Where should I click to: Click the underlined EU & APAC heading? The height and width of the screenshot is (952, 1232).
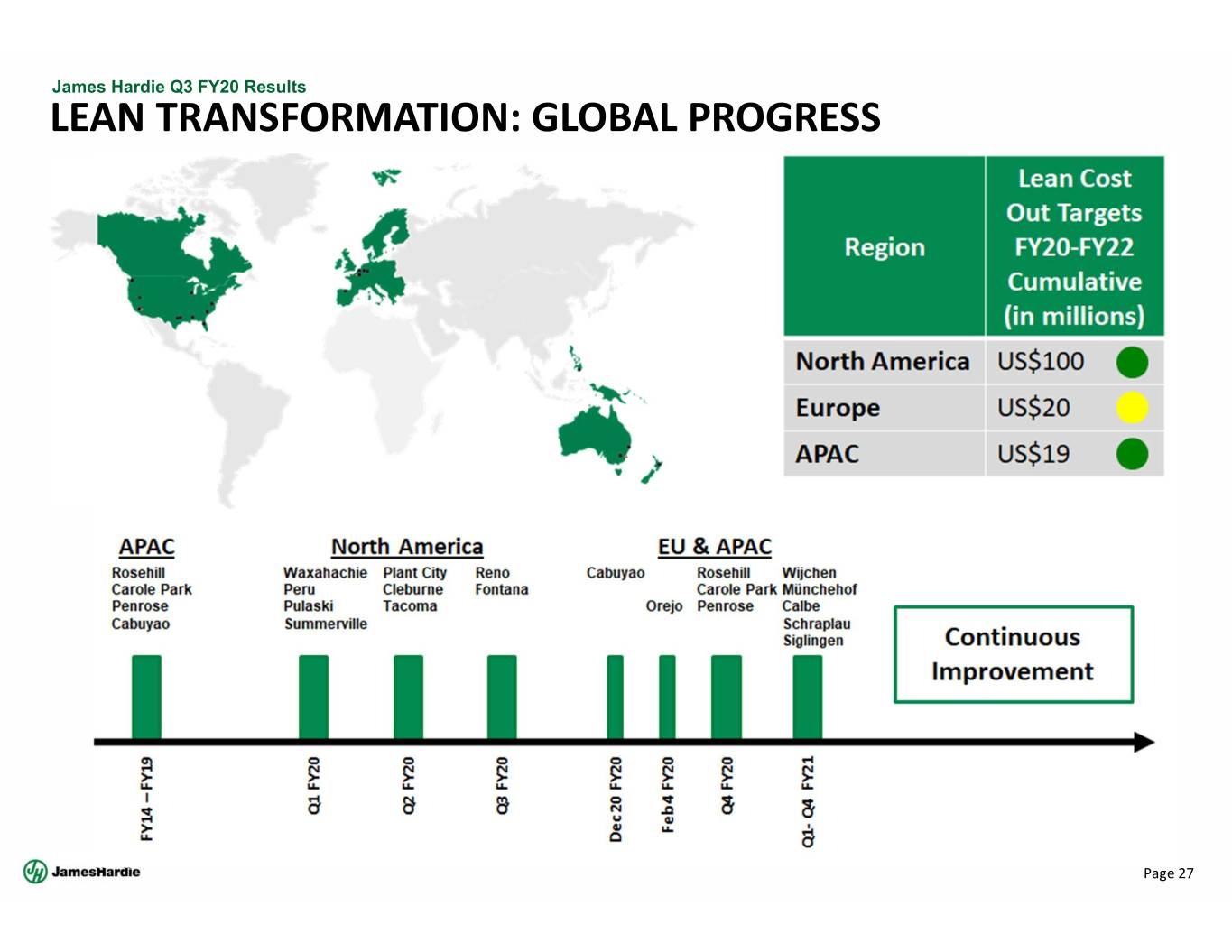pyautogui.click(x=714, y=547)
